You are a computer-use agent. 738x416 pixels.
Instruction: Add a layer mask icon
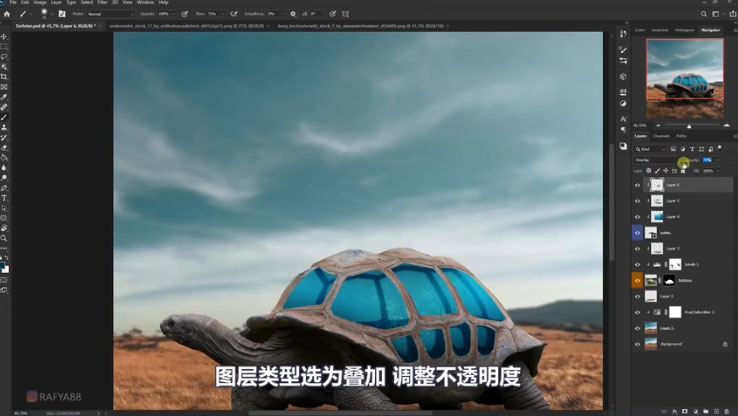[x=684, y=411]
